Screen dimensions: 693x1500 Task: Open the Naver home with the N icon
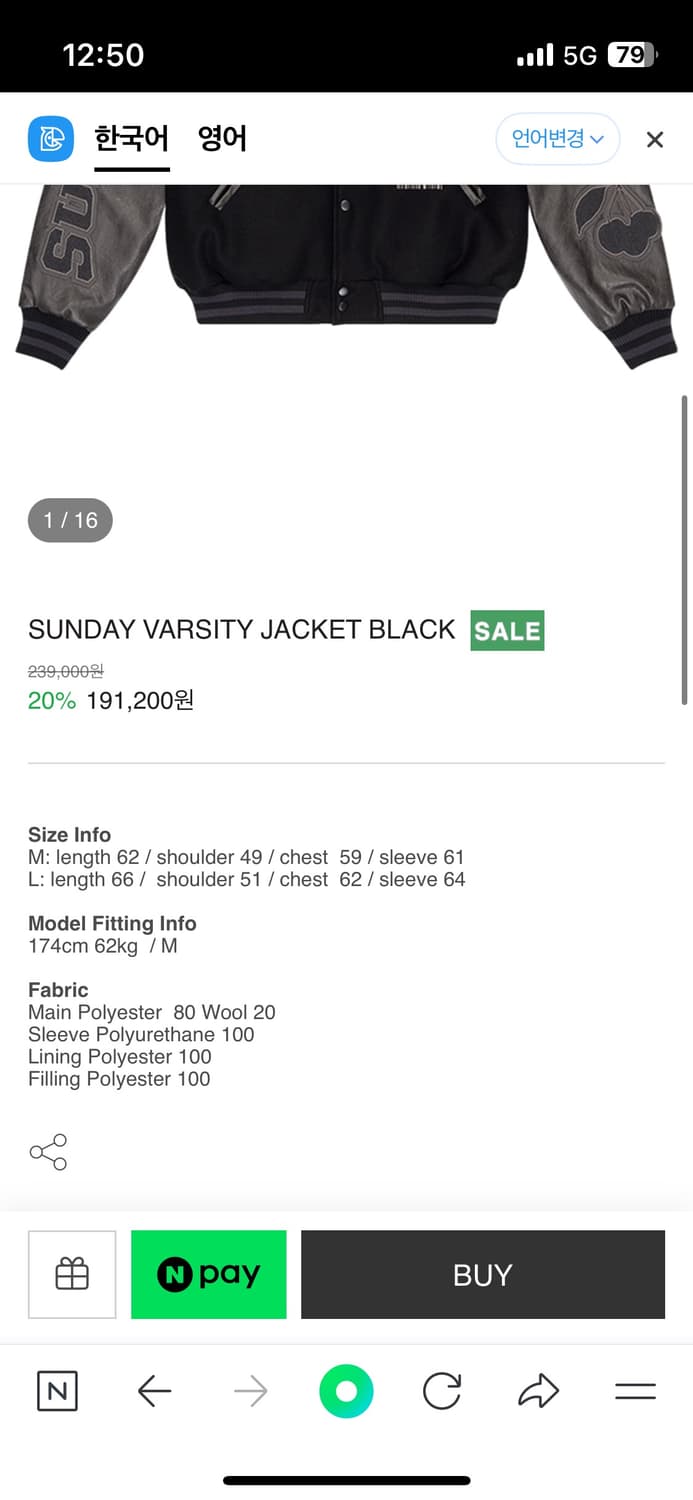click(57, 1390)
